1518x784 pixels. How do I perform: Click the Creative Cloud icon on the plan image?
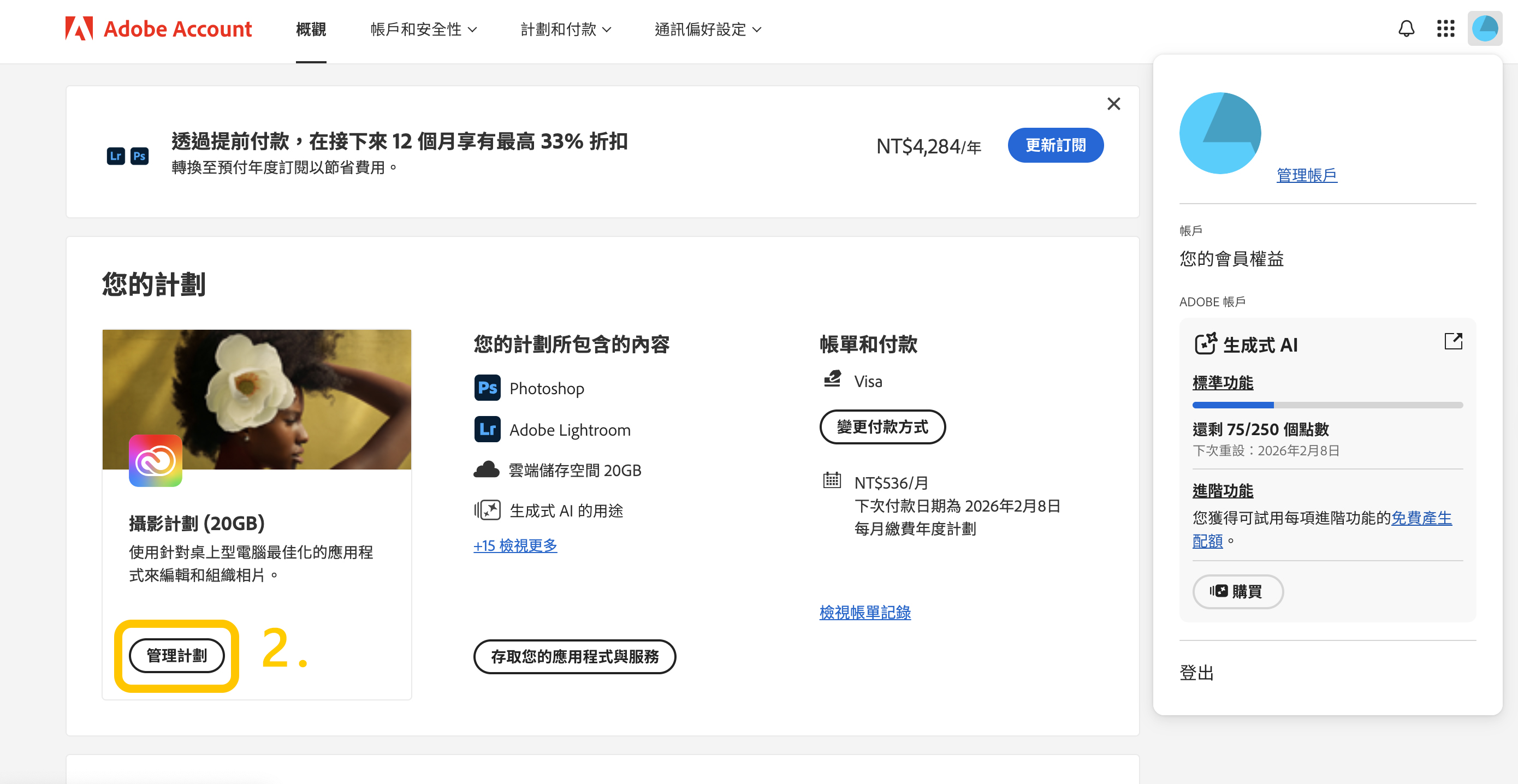coord(156,461)
